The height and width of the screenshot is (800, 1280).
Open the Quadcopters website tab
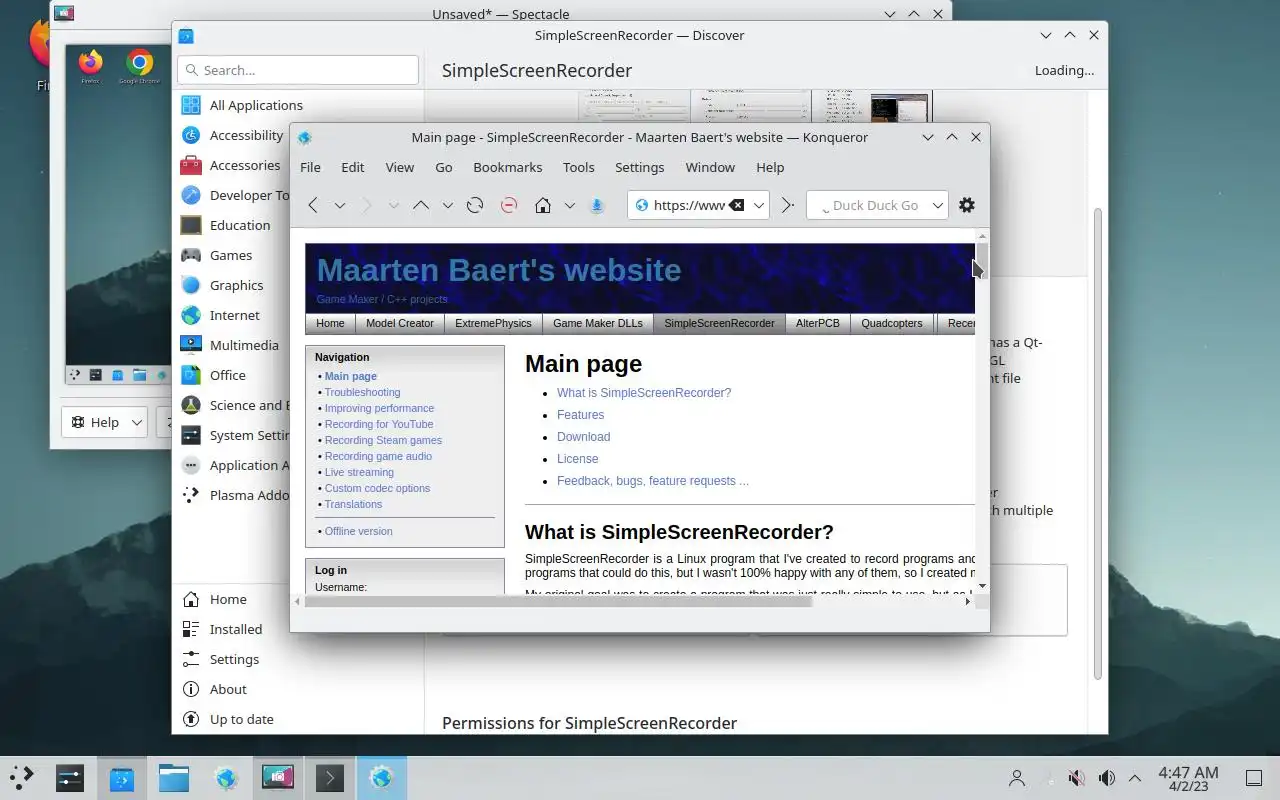892,323
